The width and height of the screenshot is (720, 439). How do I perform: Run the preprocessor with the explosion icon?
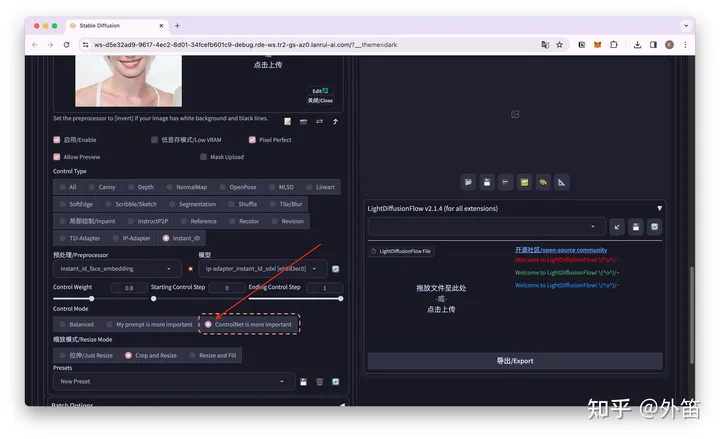coord(190,269)
